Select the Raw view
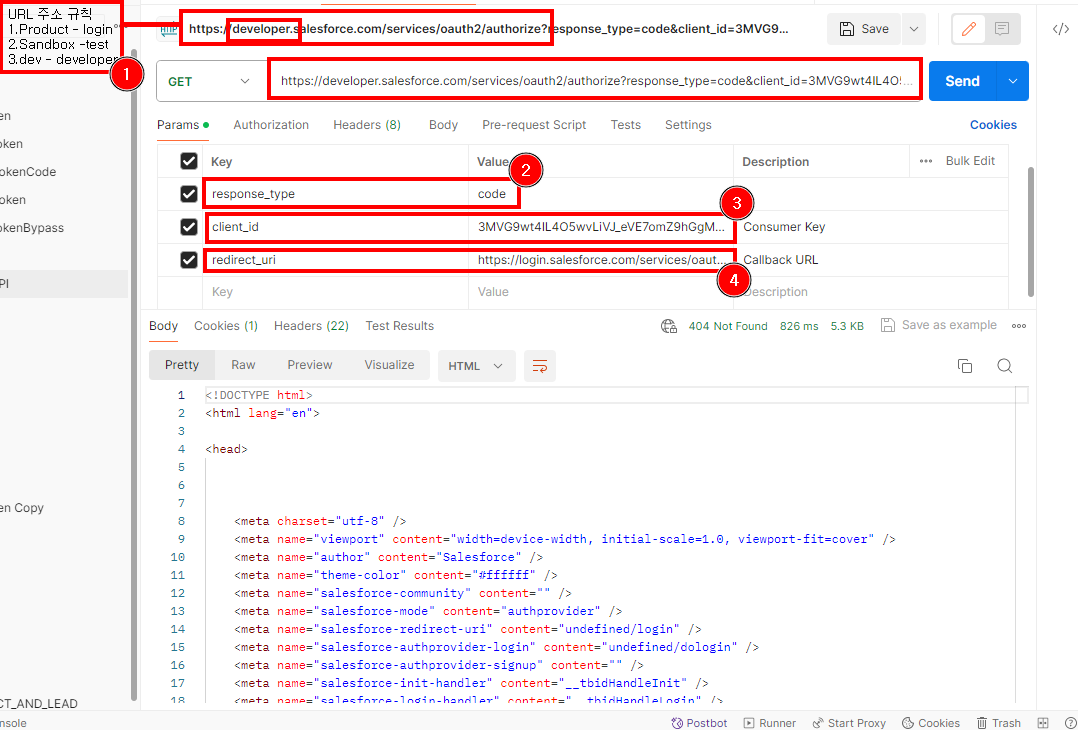Viewport: 1078px width, 730px height. click(x=243, y=365)
